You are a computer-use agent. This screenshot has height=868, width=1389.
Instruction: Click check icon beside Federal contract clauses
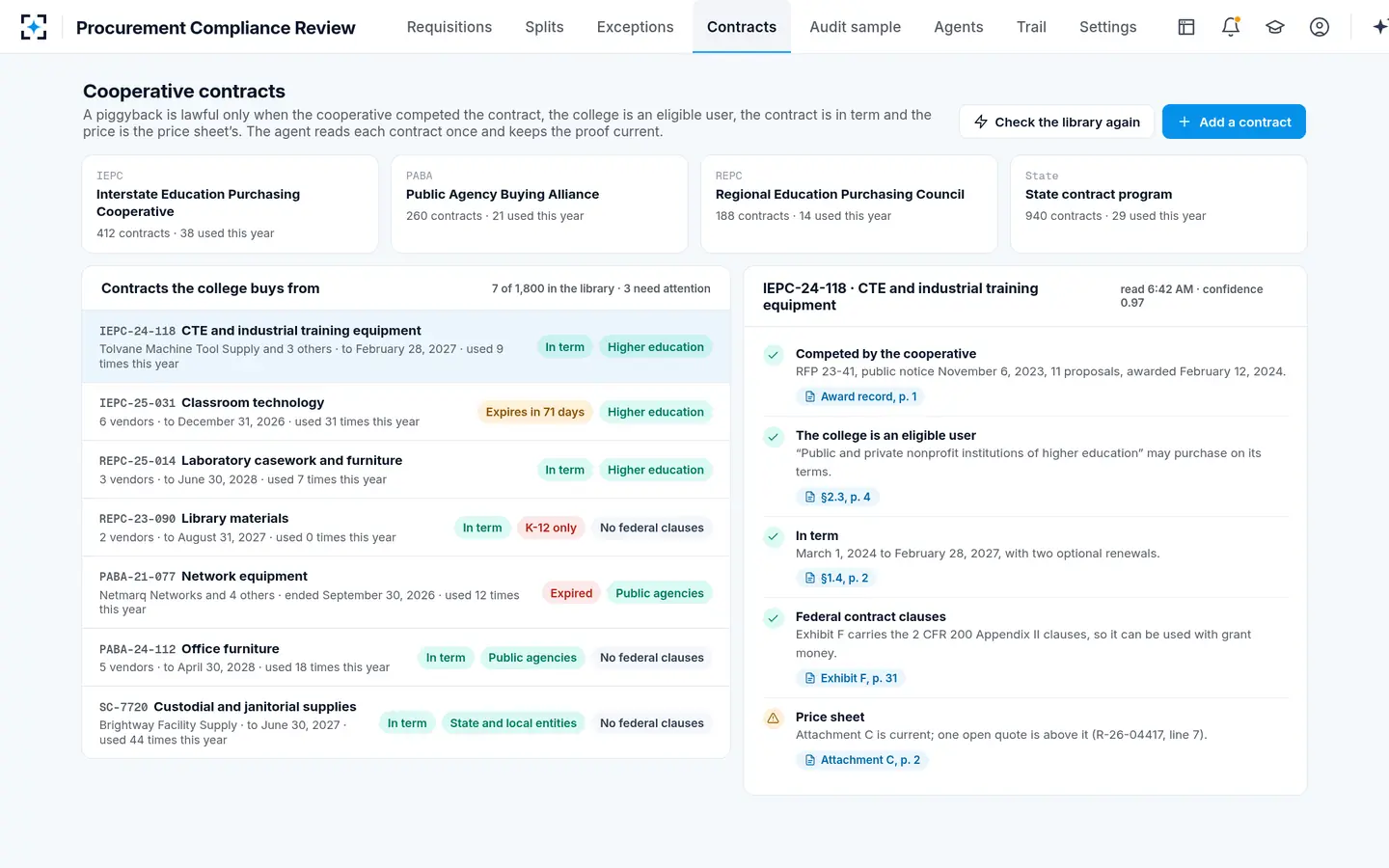774,618
